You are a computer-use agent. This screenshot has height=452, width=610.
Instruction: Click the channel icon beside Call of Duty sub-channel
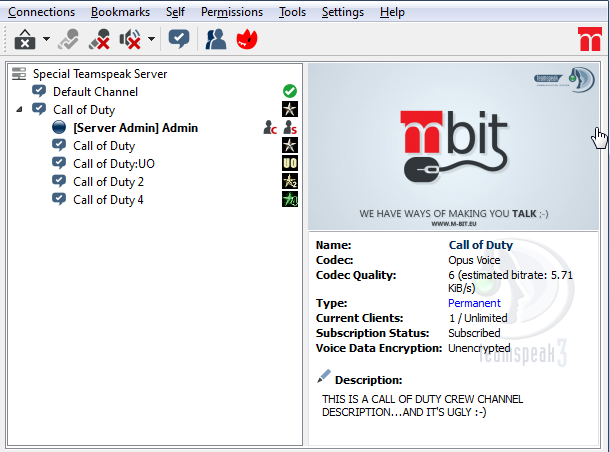(x=59, y=145)
